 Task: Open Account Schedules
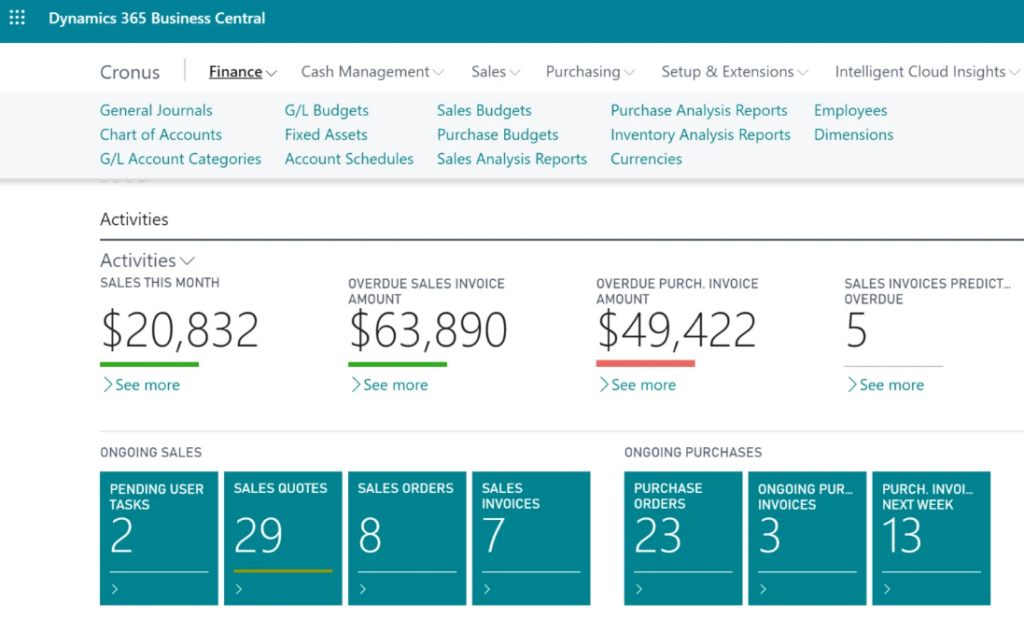coord(349,159)
